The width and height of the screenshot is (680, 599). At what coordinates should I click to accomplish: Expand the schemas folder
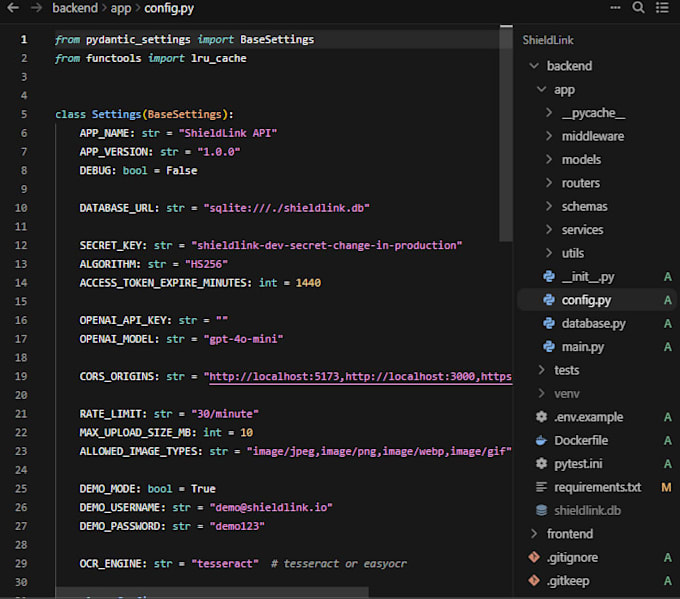[549, 206]
